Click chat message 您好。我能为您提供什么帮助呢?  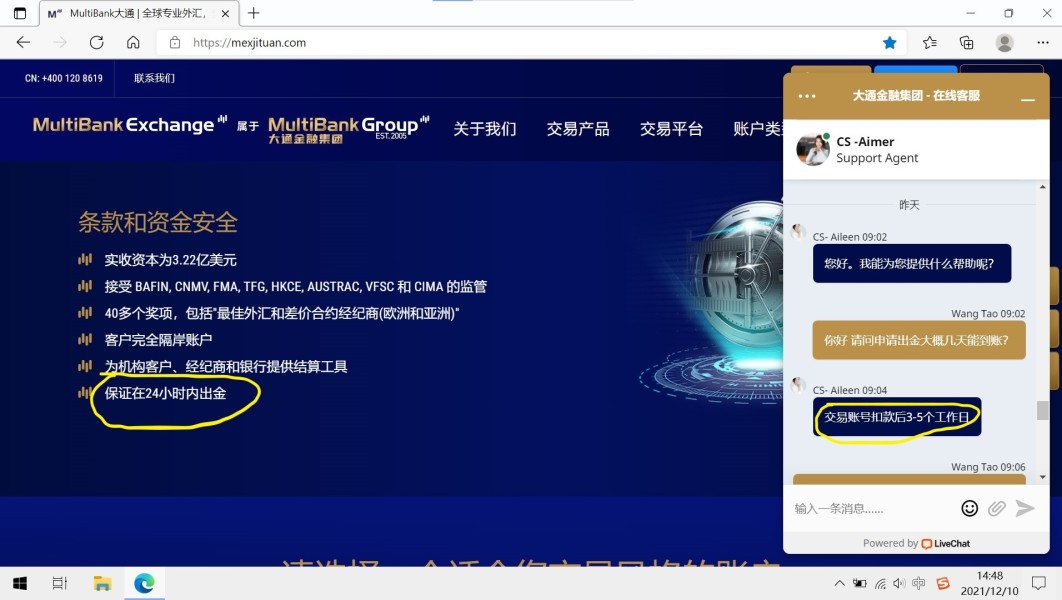pos(912,263)
